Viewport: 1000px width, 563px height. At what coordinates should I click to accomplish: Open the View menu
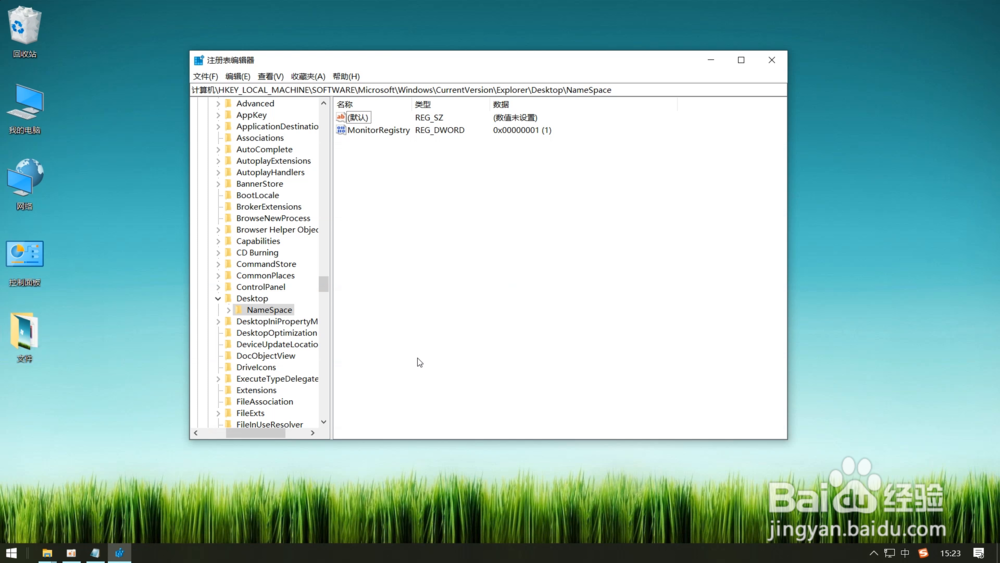[x=270, y=77]
